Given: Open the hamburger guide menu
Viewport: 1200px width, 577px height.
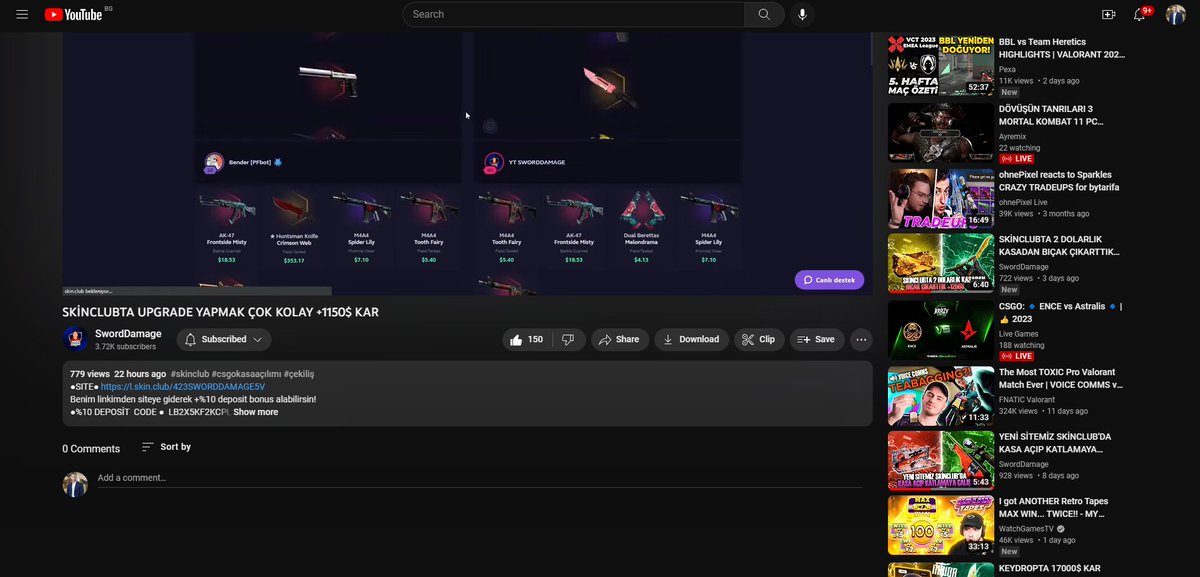Looking at the screenshot, I should pos(22,14).
